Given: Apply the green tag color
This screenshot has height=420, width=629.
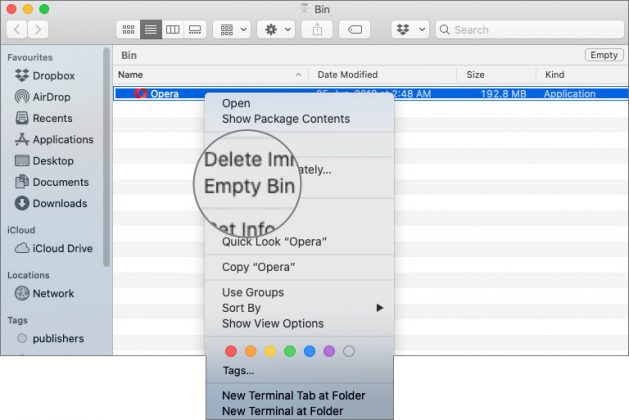Looking at the screenshot, I should point(290,351).
